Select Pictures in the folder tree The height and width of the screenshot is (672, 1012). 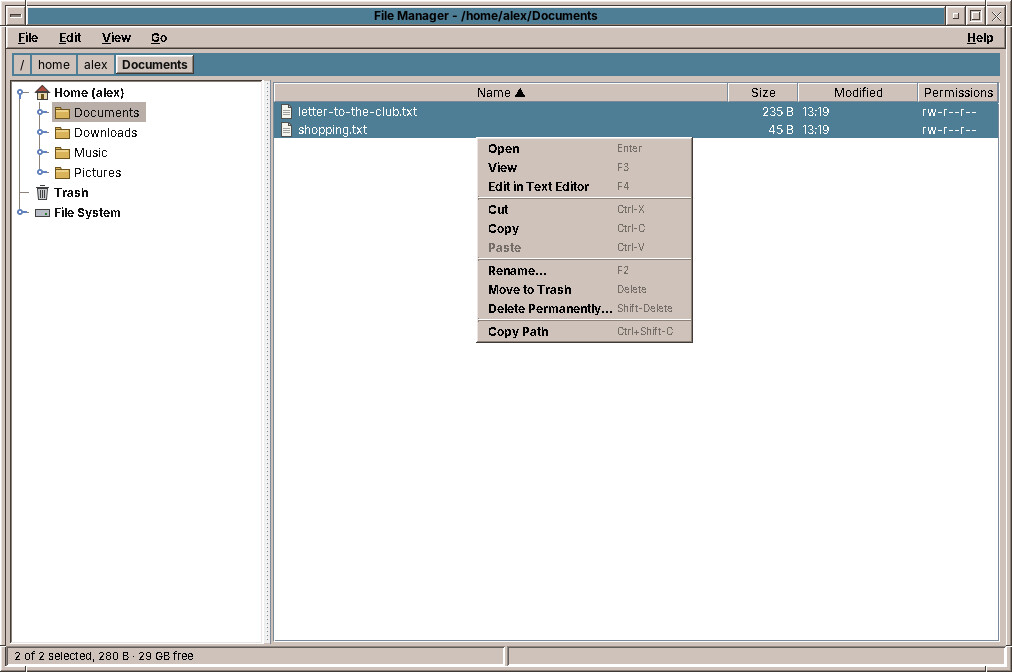(x=97, y=172)
